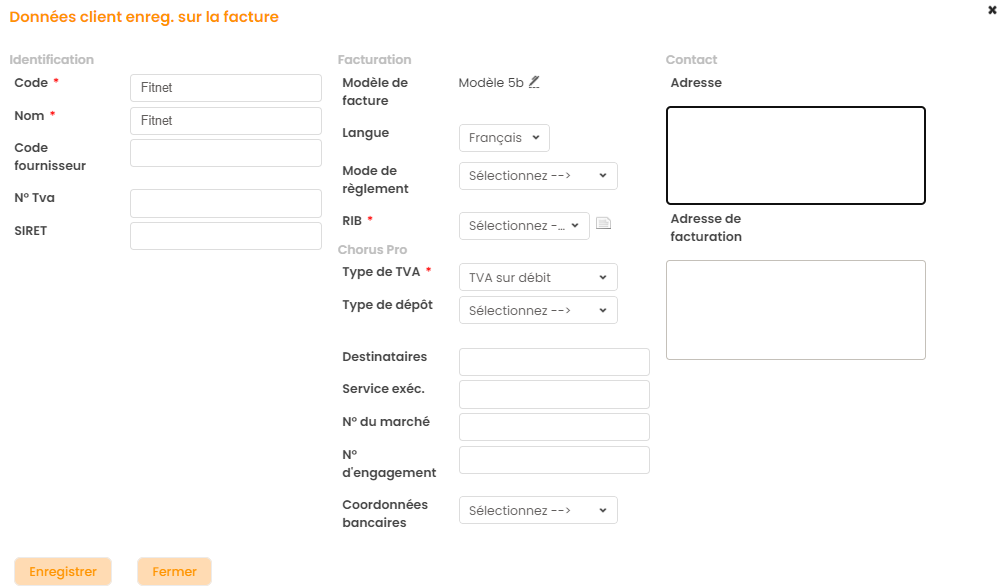Expand the Type de dépôt dropdown
1002x586 pixels.
pyautogui.click(x=538, y=311)
